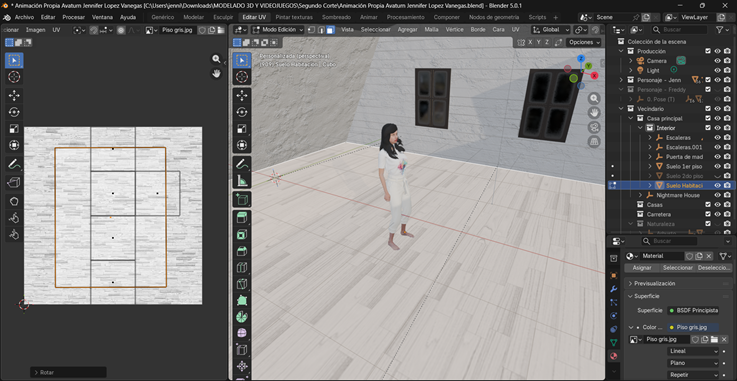The height and width of the screenshot is (381, 737).
Task: Open the Lineal interpolation dropdown
Action: point(693,351)
